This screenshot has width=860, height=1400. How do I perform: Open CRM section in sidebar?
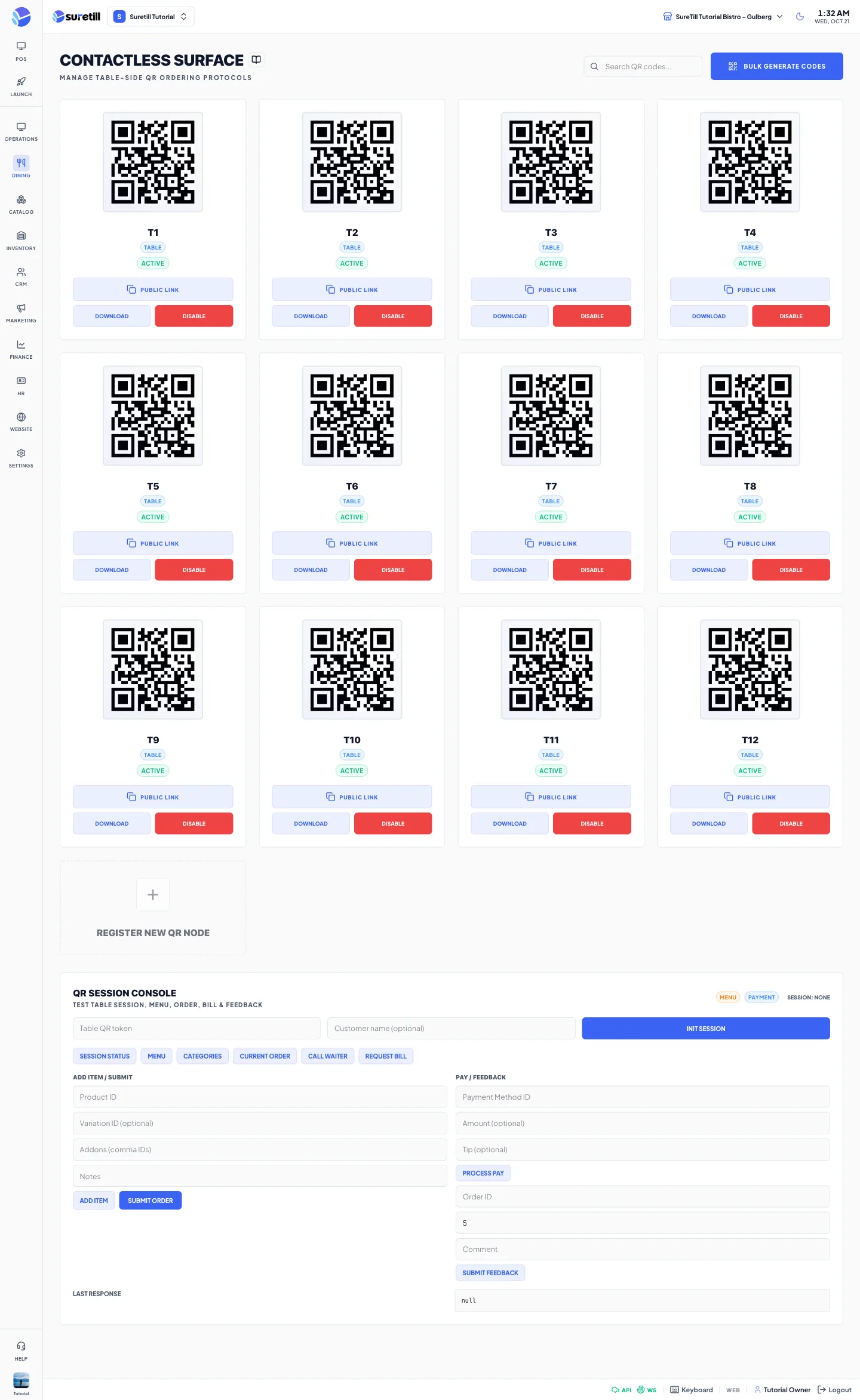(x=21, y=276)
